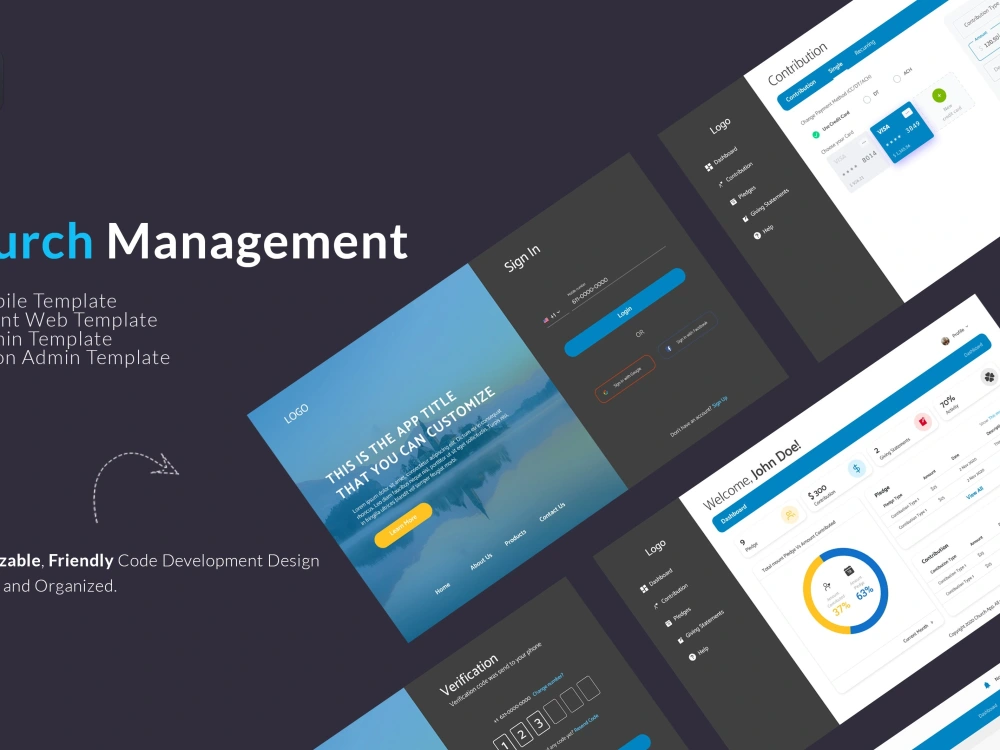Screen dimensions: 1000x750
Task: Select the Use Credit Card radio option
Action: [x=815, y=135]
